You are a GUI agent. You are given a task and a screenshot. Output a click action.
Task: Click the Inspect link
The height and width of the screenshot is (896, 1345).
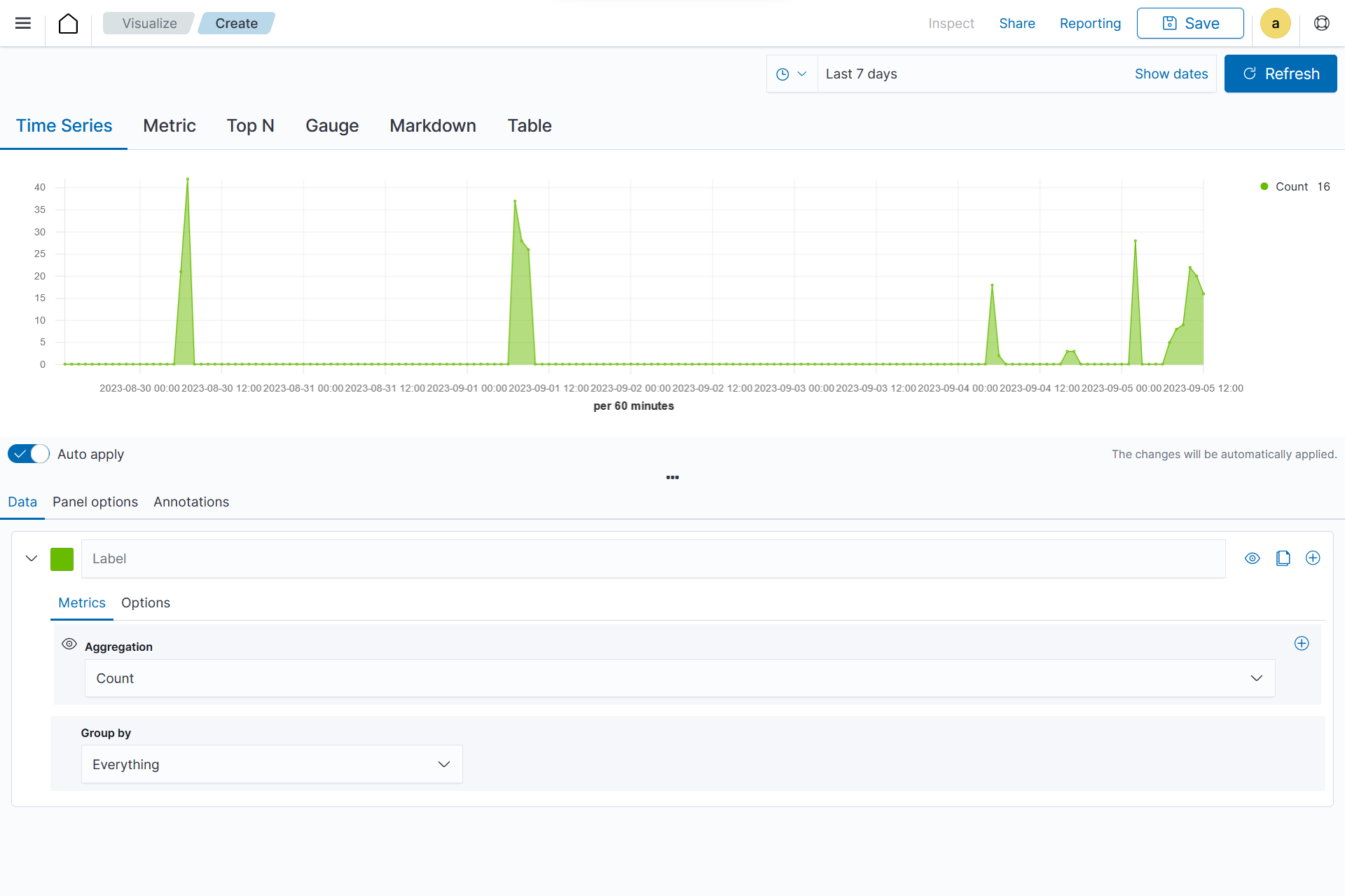pyautogui.click(x=951, y=23)
